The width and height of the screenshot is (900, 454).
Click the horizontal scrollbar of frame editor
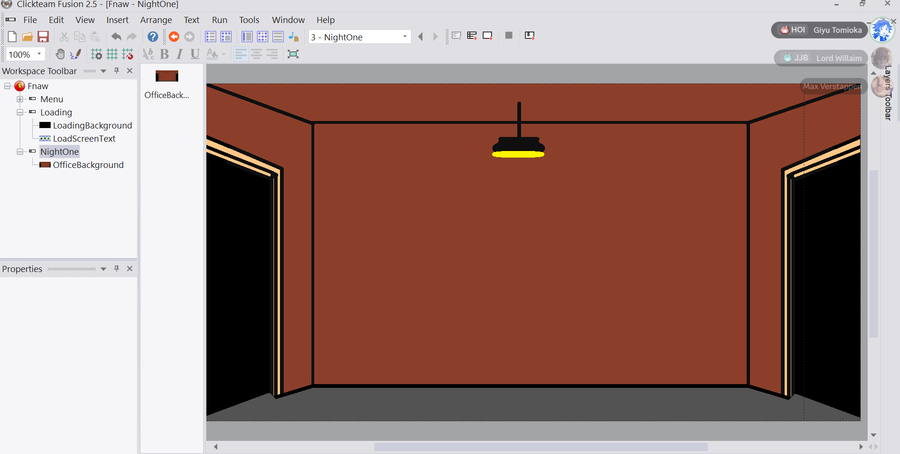coord(540,447)
